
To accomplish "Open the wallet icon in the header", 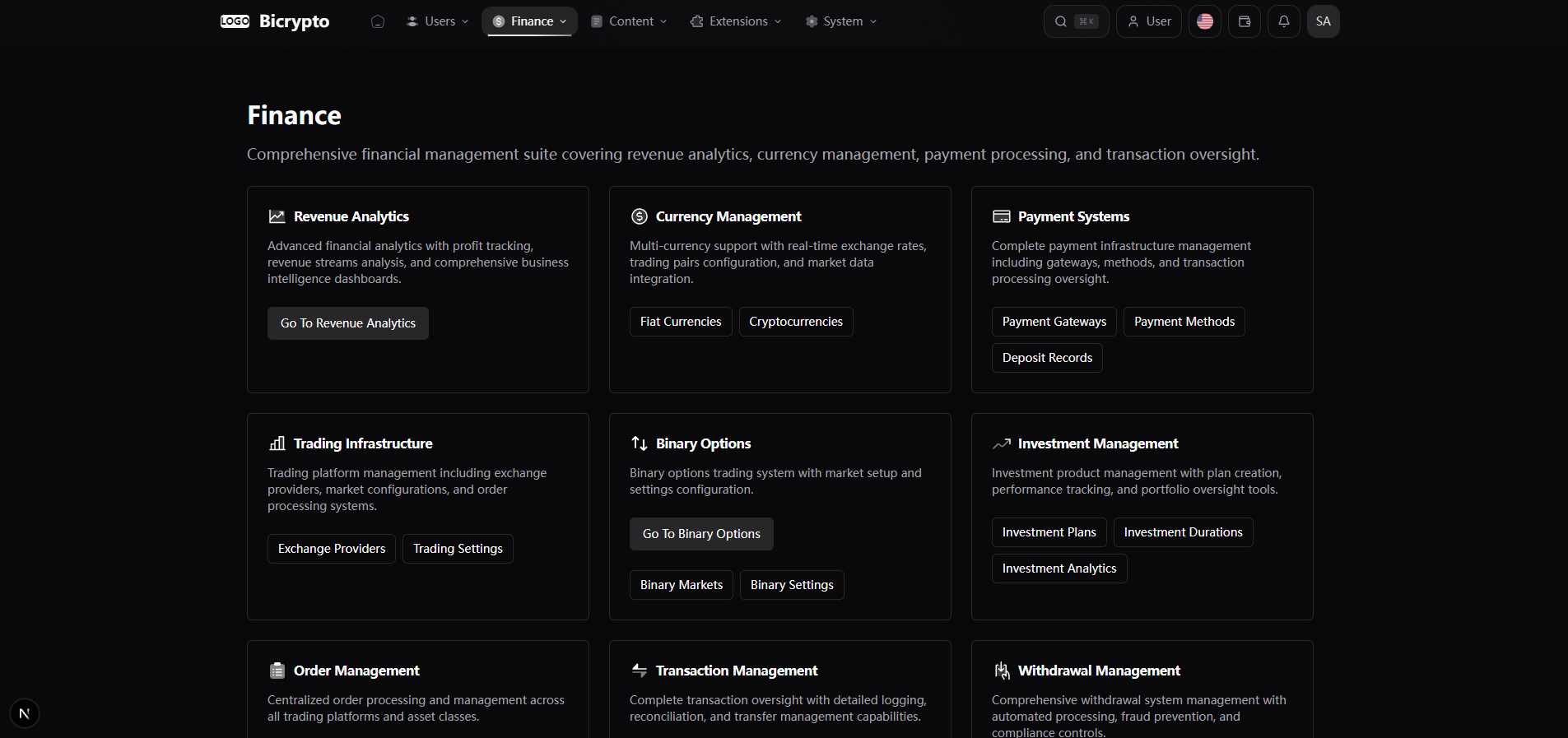I will click(1244, 21).
